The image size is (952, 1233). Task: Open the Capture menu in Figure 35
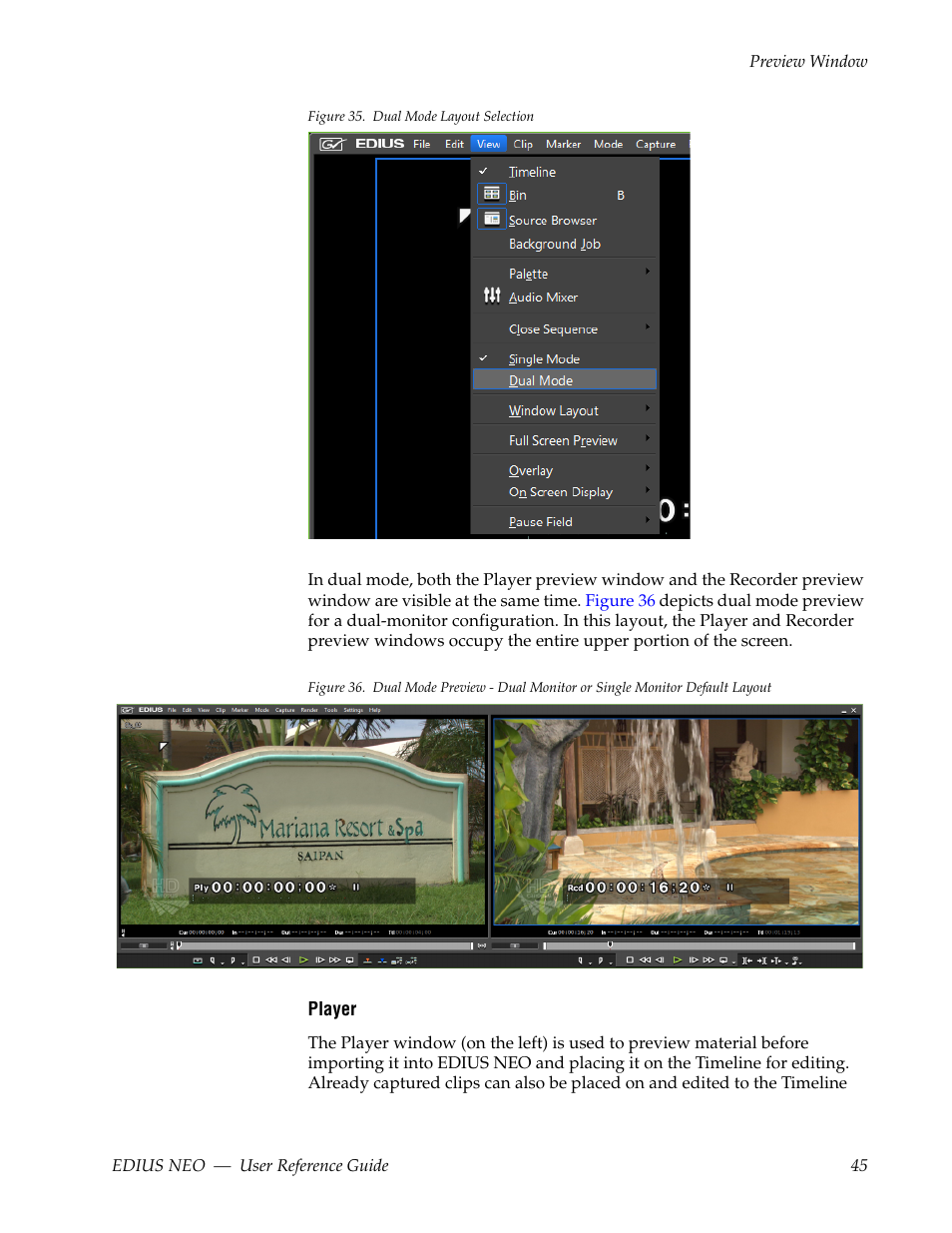click(x=656, y=144)
